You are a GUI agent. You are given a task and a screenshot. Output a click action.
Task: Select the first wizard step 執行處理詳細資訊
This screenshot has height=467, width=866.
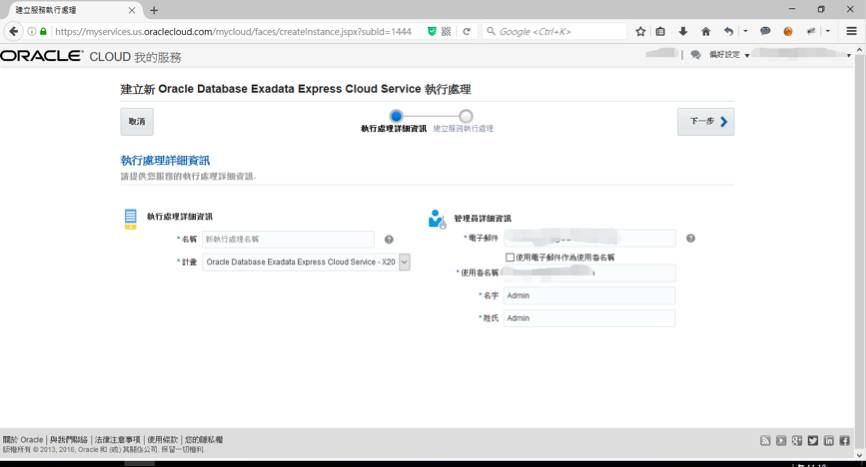click(395, 116)
